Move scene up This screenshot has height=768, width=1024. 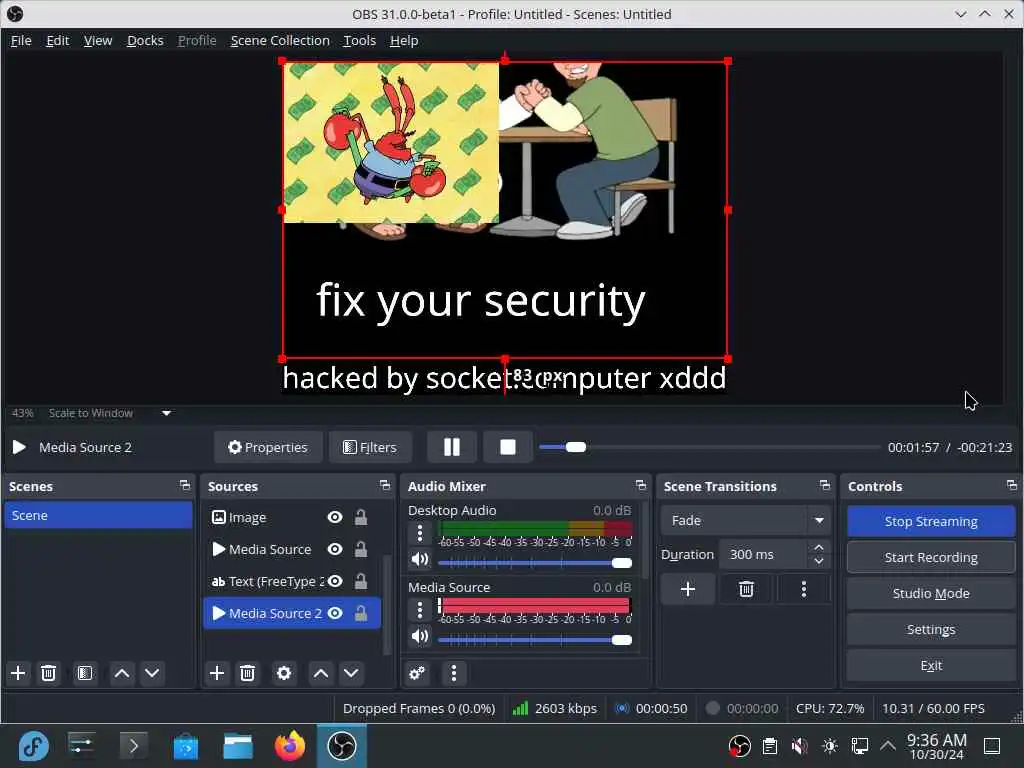click(x=122, y=673)
